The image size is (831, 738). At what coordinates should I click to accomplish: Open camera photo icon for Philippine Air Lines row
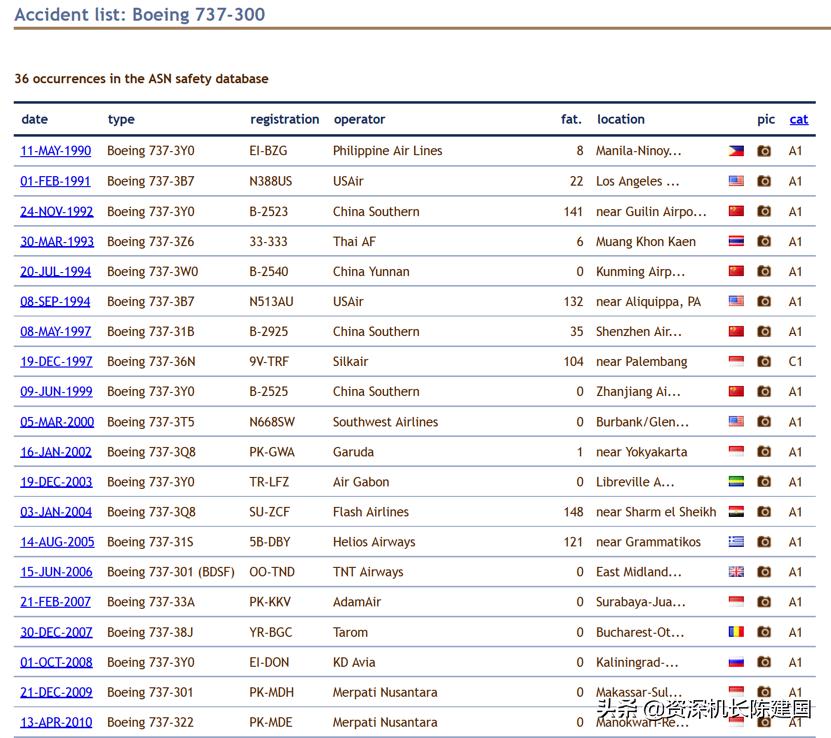point(764,151)
